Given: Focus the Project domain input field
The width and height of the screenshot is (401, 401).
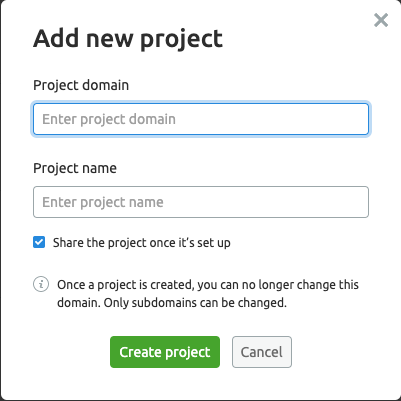Looking at the screenshot, I should (201, 119).
